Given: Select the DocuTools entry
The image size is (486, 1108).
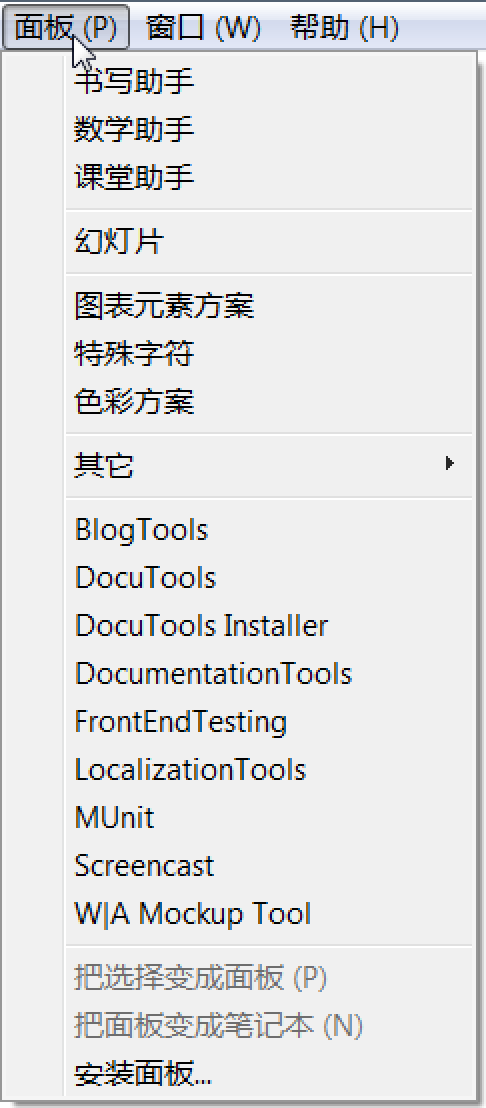Looking at the screenshot, I should (x=268, y=578).
